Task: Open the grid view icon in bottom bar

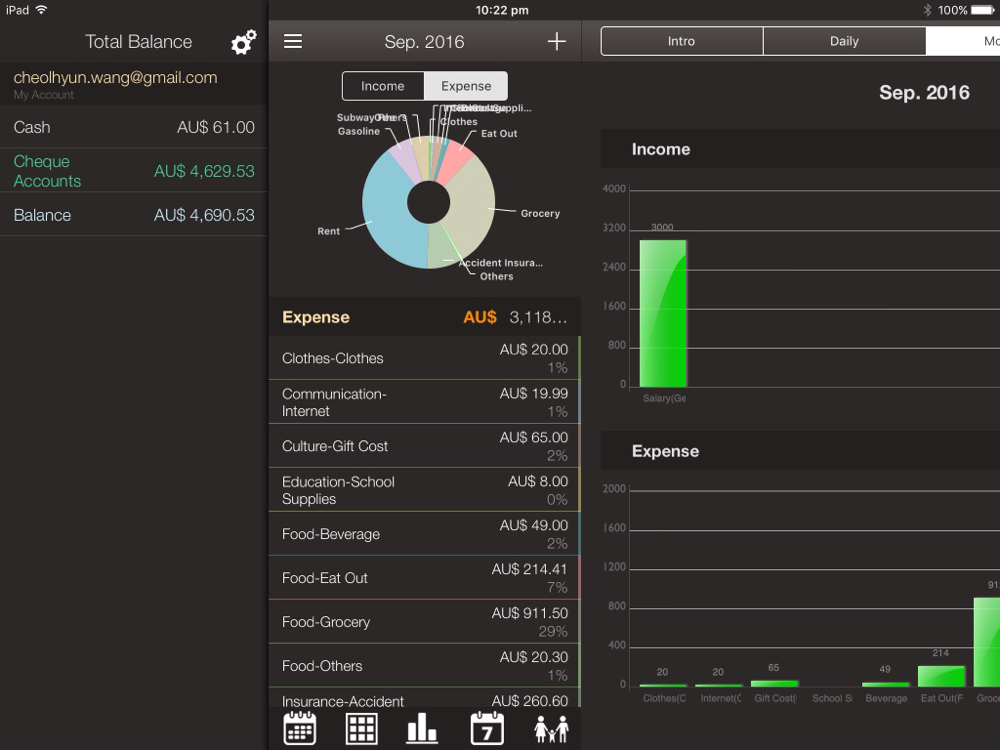Action: pyautogui.click(x=362, y=728)
